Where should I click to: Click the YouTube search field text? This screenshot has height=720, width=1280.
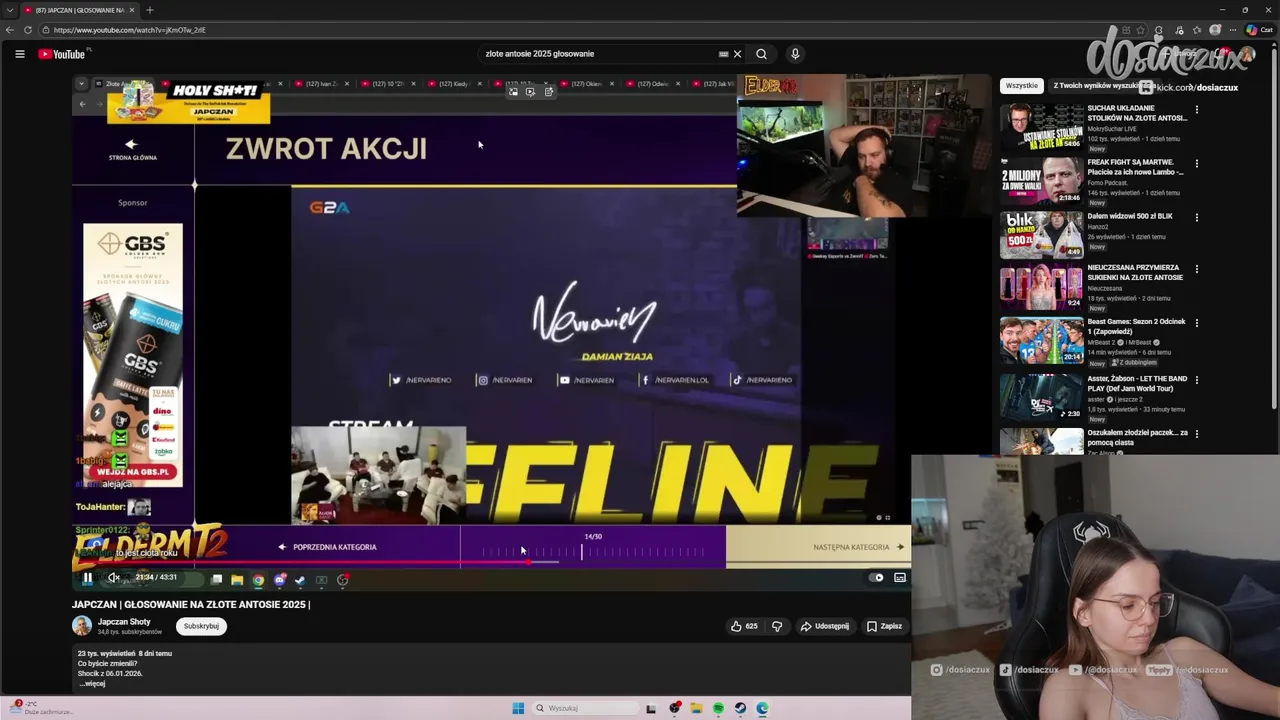point(539,54)
